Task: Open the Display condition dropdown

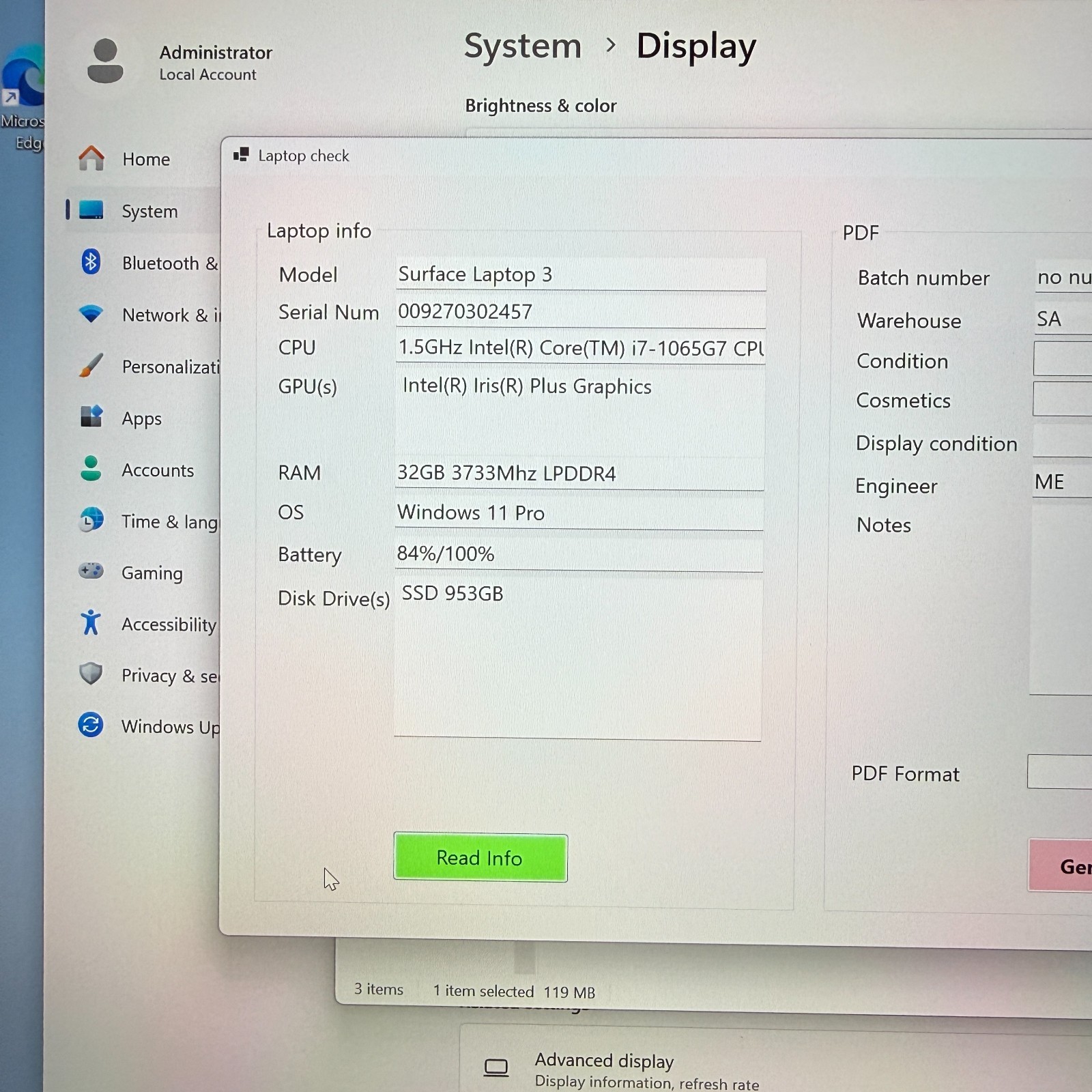Action: 1062,441
